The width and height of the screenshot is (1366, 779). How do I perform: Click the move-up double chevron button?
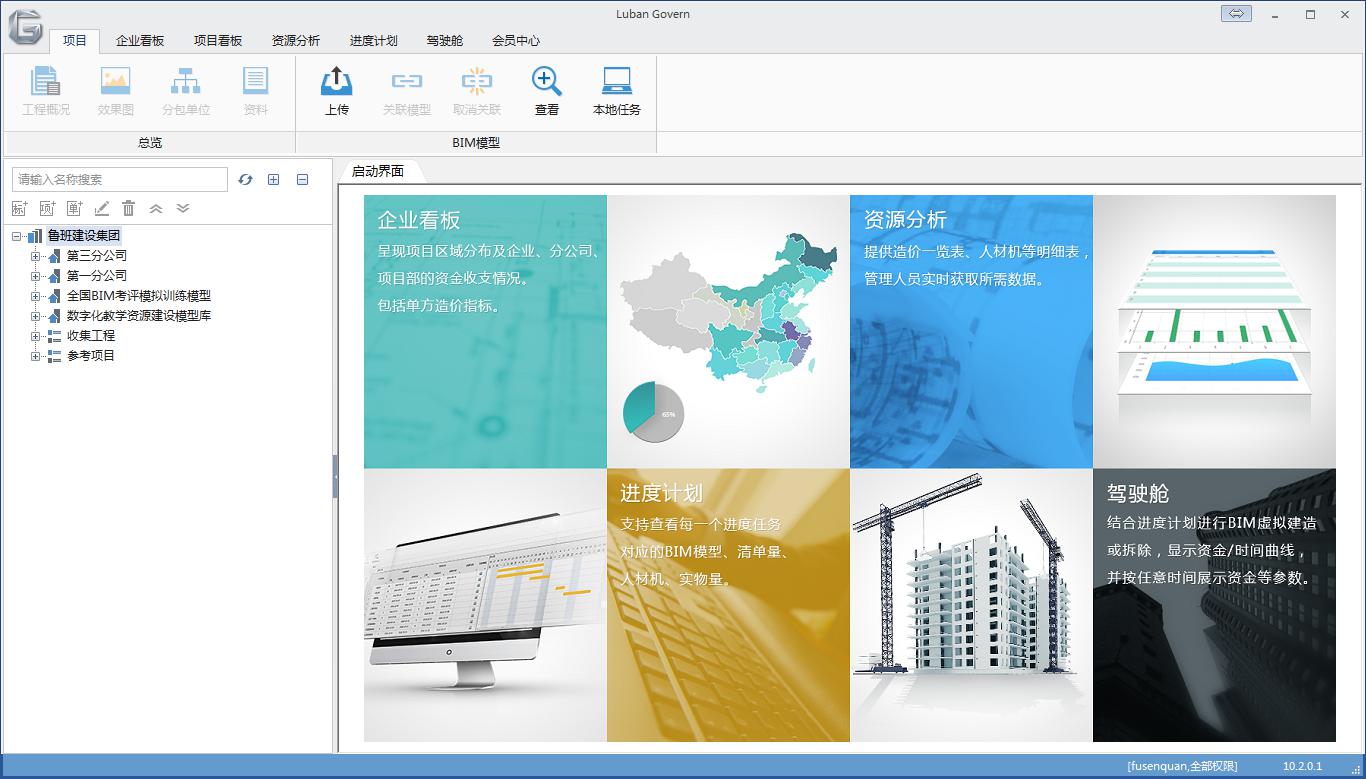(156, 207)
